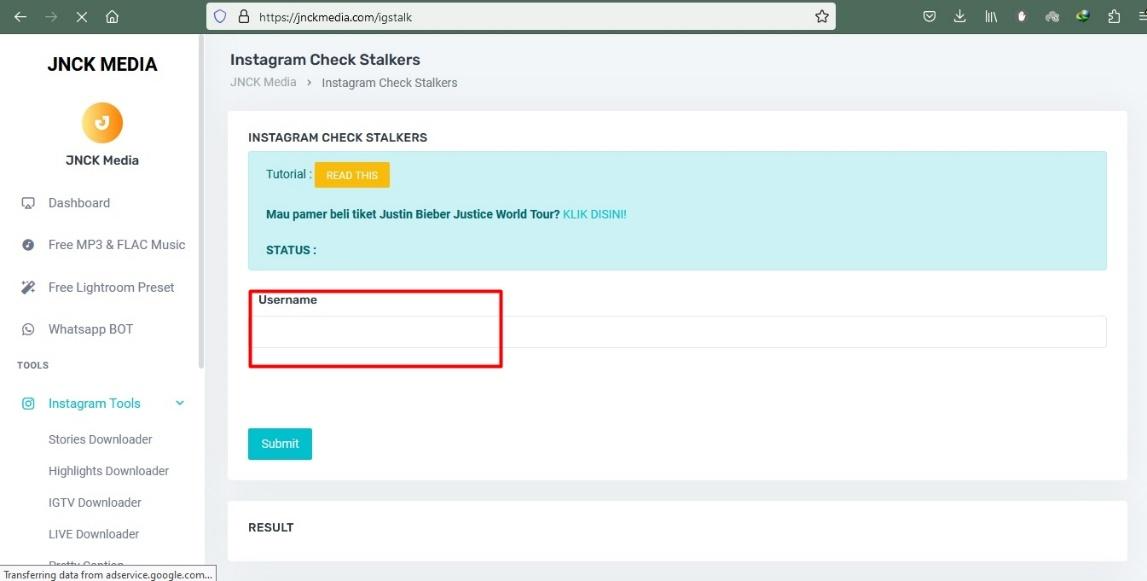
Task: Click the shield tracking protection icon
Action: click(220, 16)
